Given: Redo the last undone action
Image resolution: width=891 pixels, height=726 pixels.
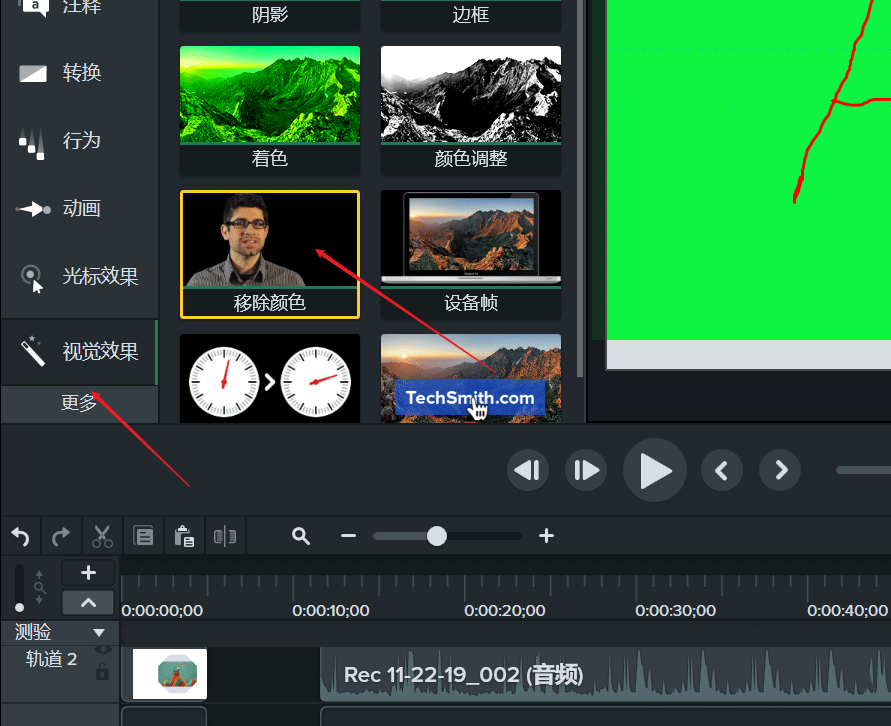Looking at the screenshot, I should [x=61, y=536].
